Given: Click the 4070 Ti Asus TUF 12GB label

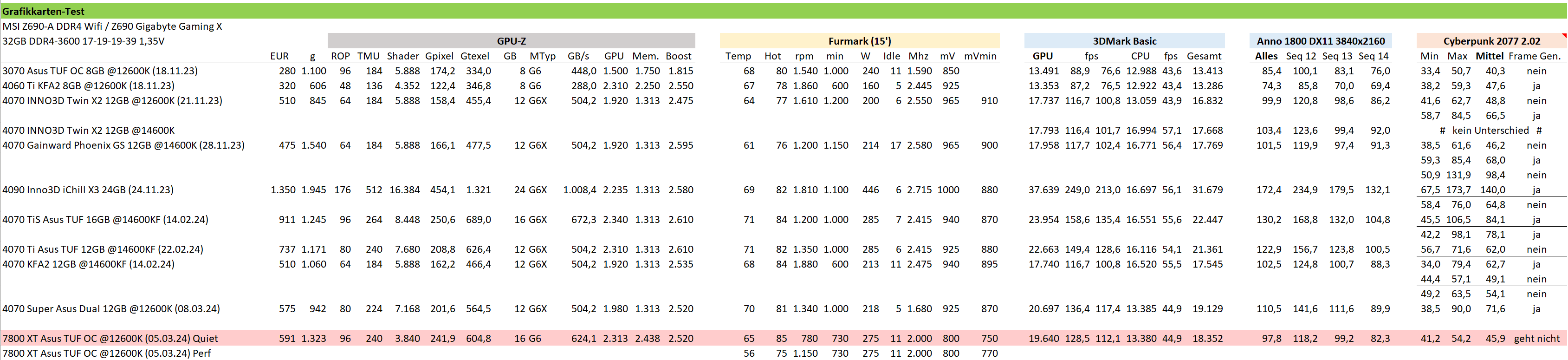Looking at the screenshot, I should point(103,249).
